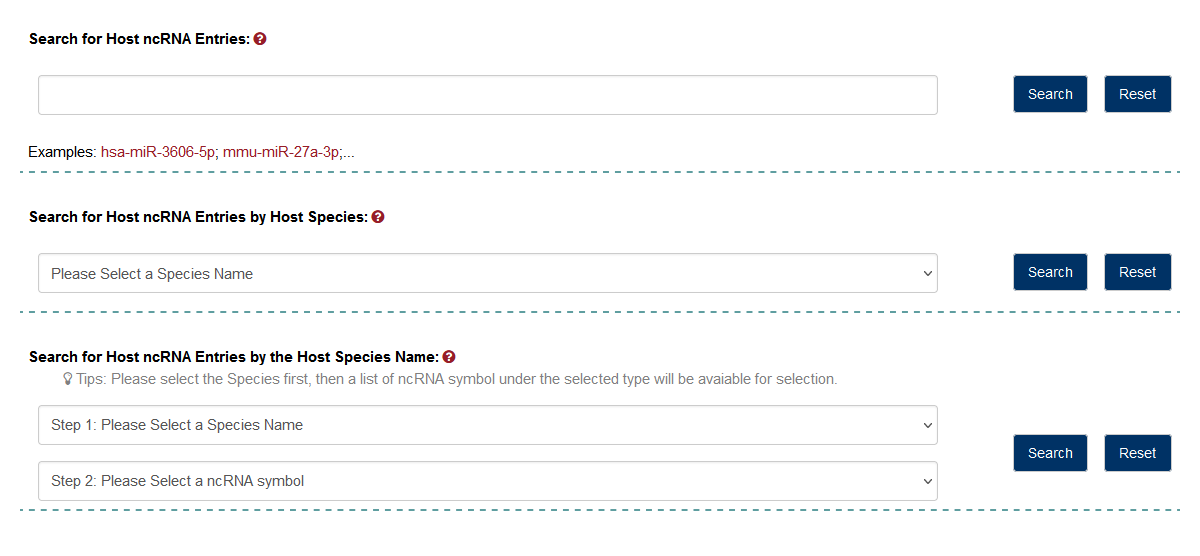
Task: Select example link hsa-miR-3606-5p
Action: (158, 153)
